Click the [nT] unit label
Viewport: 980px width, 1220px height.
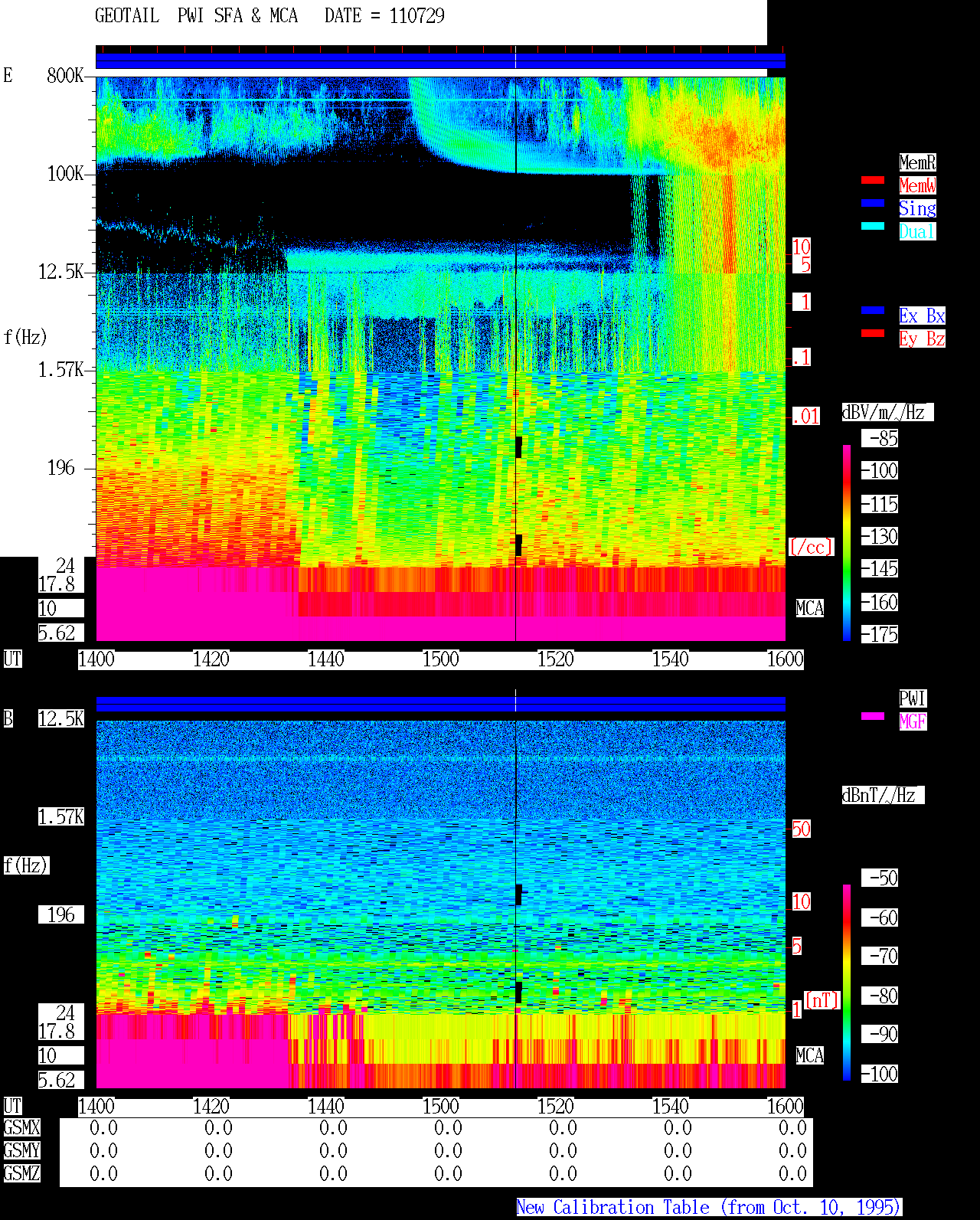822,1000
